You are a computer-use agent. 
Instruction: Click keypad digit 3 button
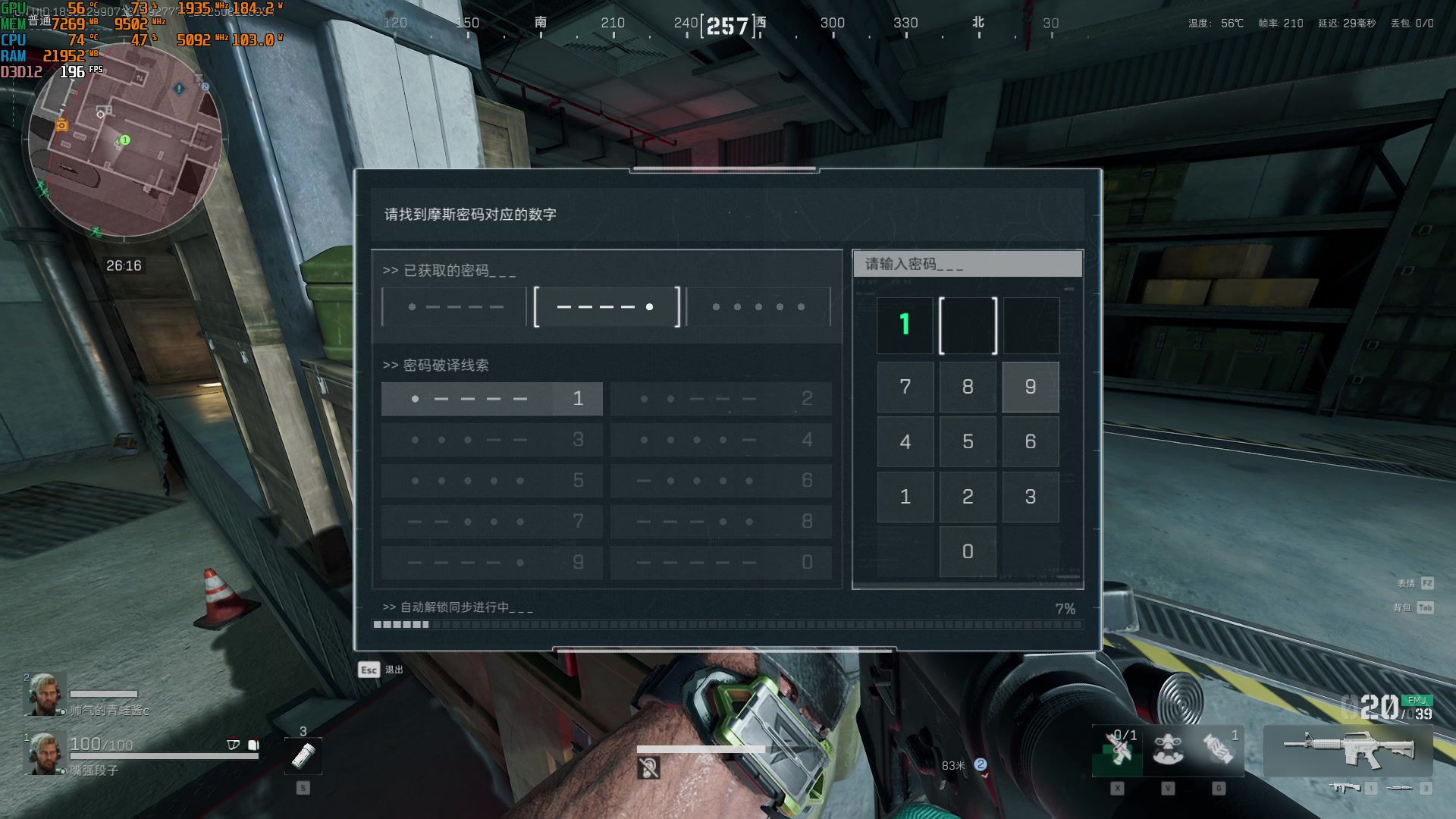click(x=1030, y=497)
